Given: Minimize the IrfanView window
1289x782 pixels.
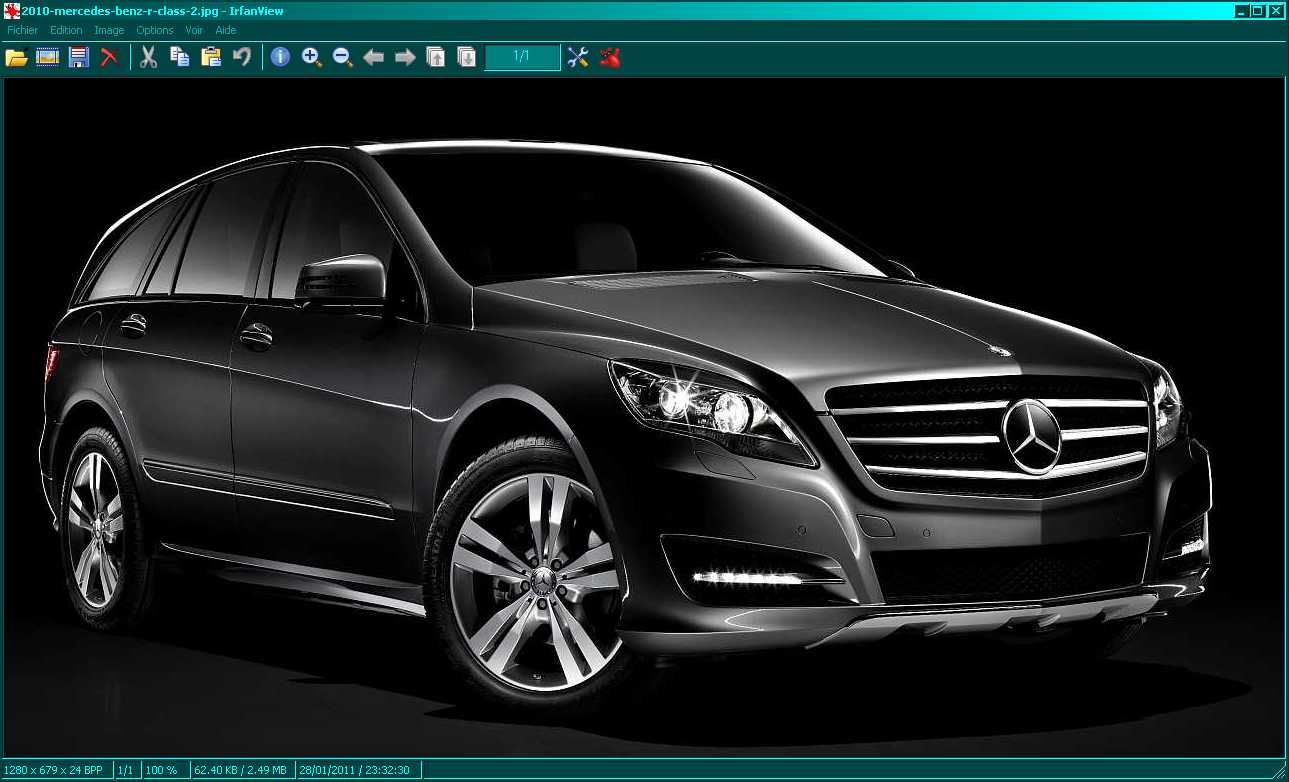Looking at the screenshot, I should click(x=1242, y=11).
